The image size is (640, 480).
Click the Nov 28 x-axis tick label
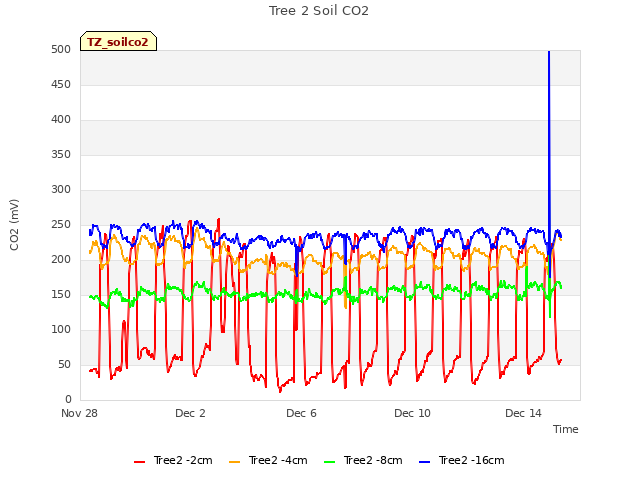(x=79, y=413)
